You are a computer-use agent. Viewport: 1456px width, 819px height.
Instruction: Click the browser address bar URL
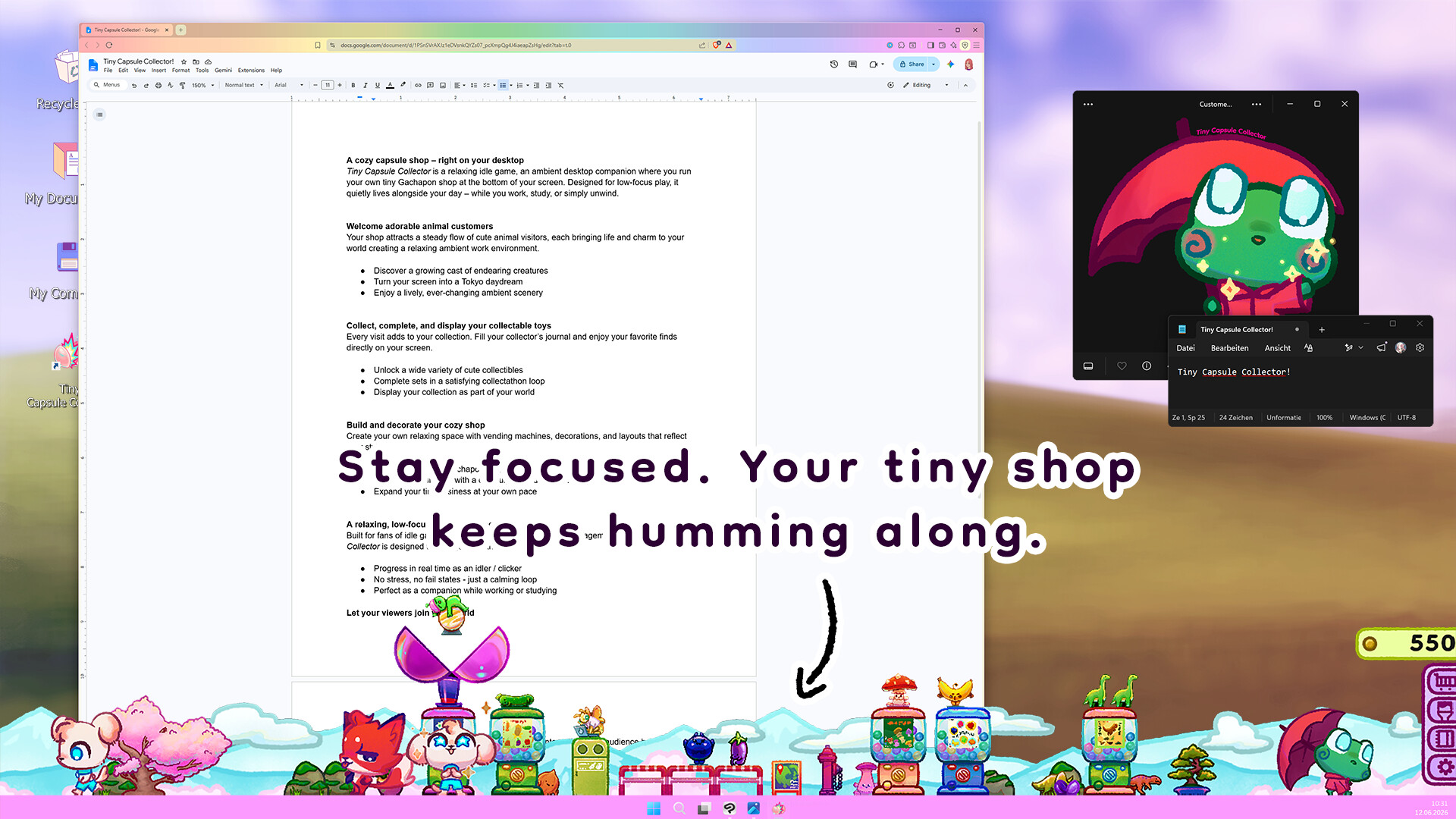pos(456,45)
